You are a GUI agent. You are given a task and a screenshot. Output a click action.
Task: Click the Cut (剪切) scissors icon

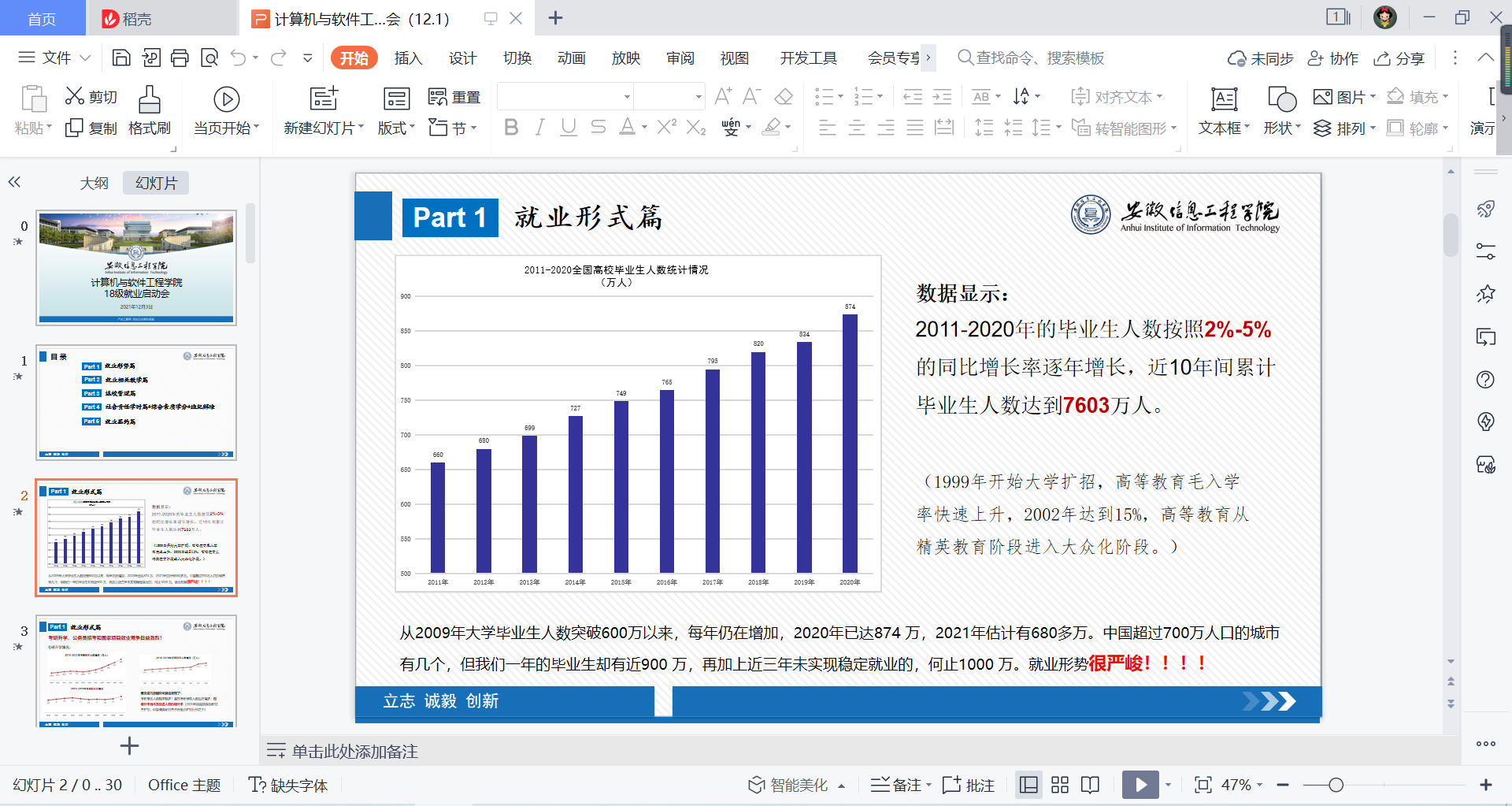[x=75, y=96]
